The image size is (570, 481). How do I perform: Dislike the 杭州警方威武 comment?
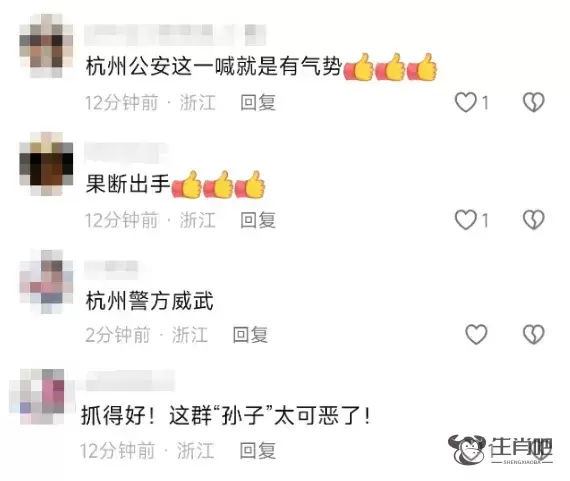coord(534,334)
